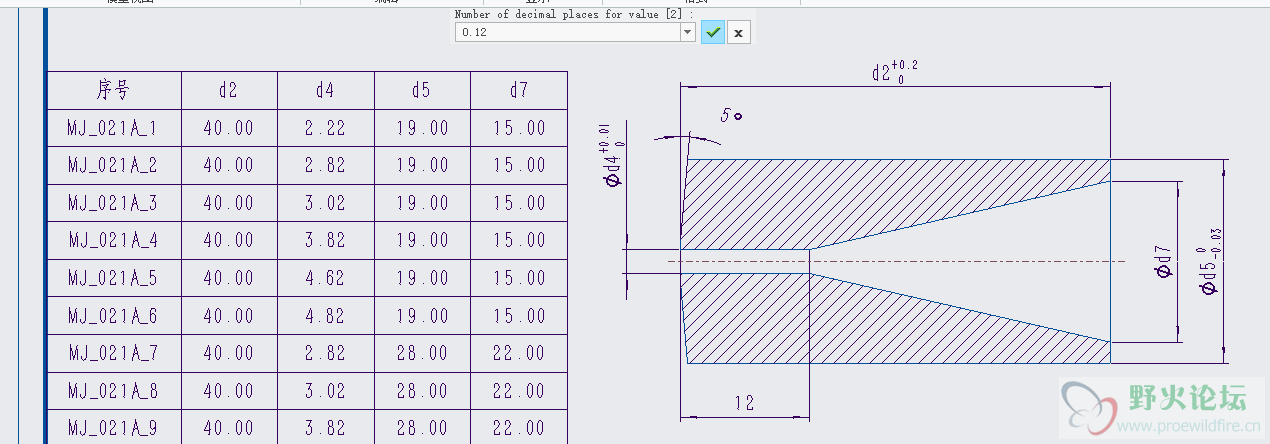Image resolution: width=1270 pixels, height=444 pixels.
Task: Click d7 value 15.00 in MJ_021A_5 row
Action: pos(519,278)
